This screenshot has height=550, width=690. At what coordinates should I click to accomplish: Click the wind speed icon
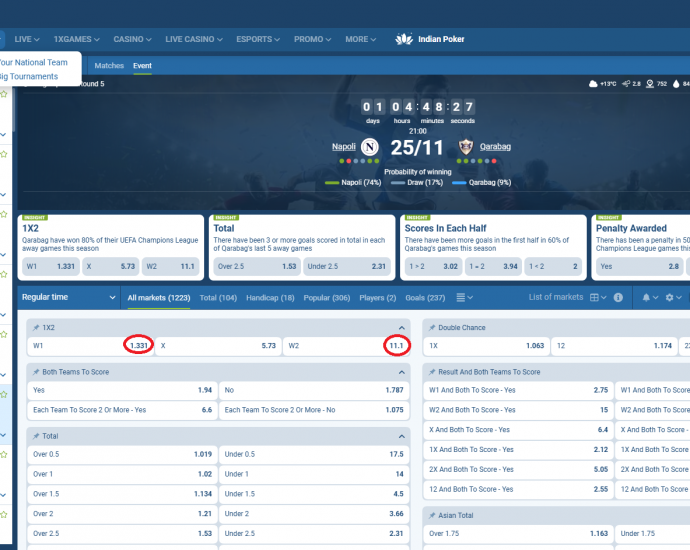626,84
